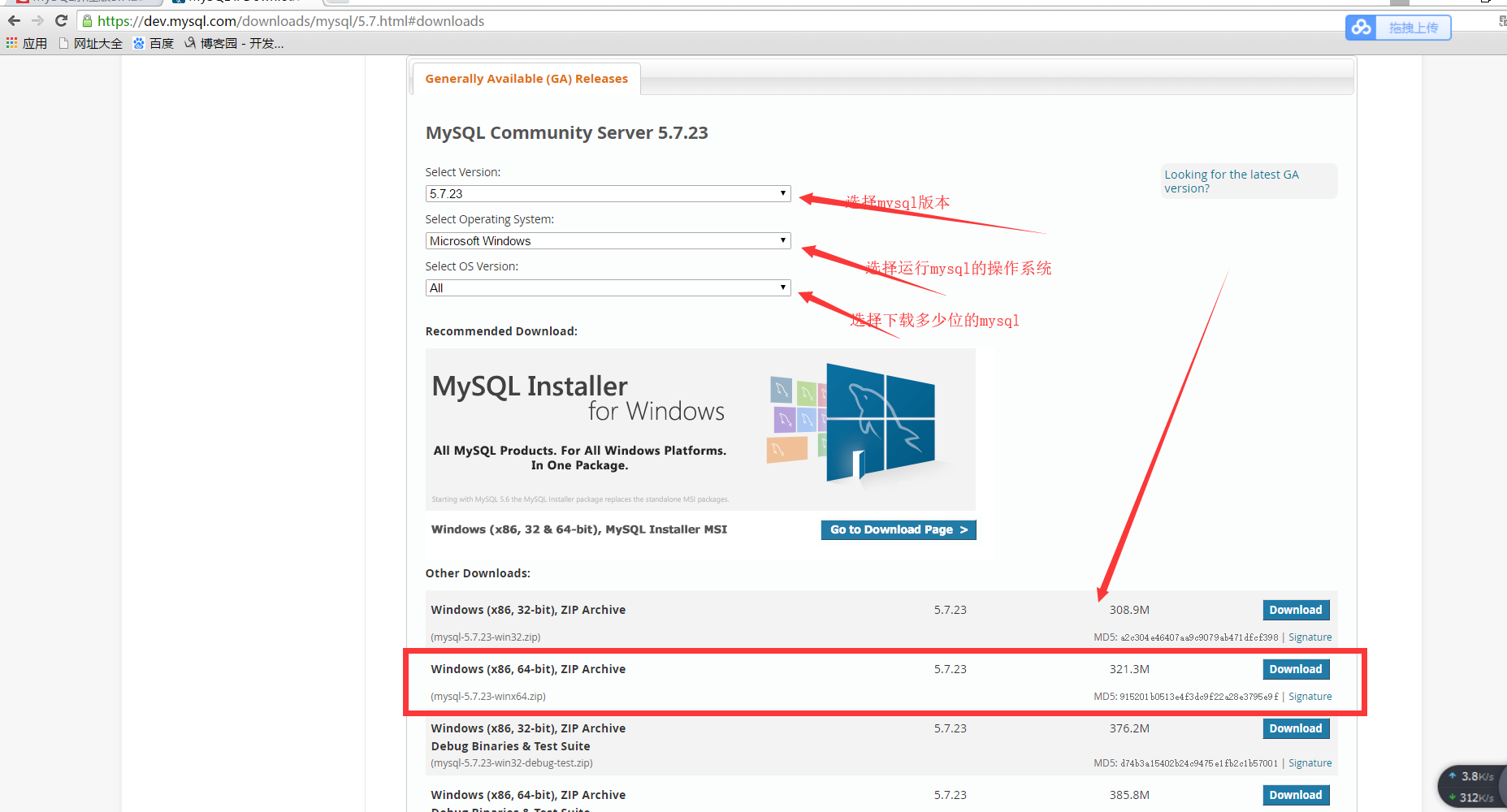This screenshot has height=812, width=1507.
Task: Click file name (mysql-5.7.23-win32.zip)
Action: [x=486, y=637]
